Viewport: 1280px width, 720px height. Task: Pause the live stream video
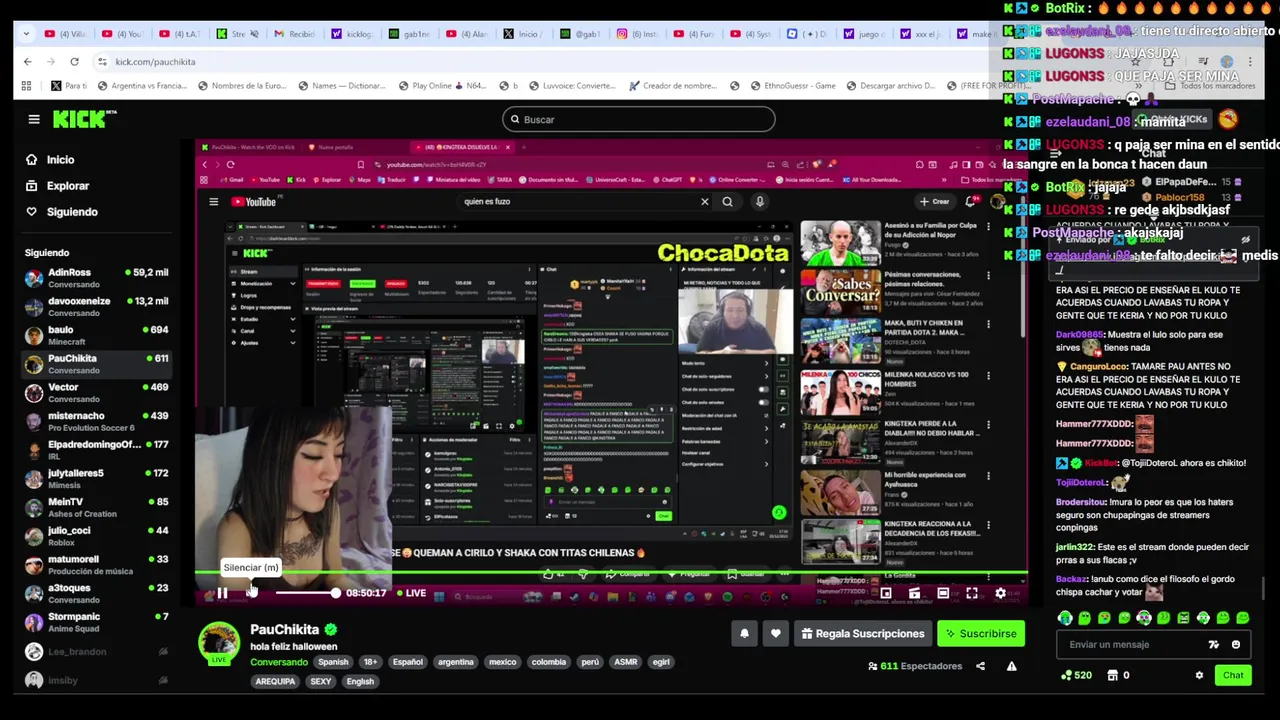tap(222, 593)
